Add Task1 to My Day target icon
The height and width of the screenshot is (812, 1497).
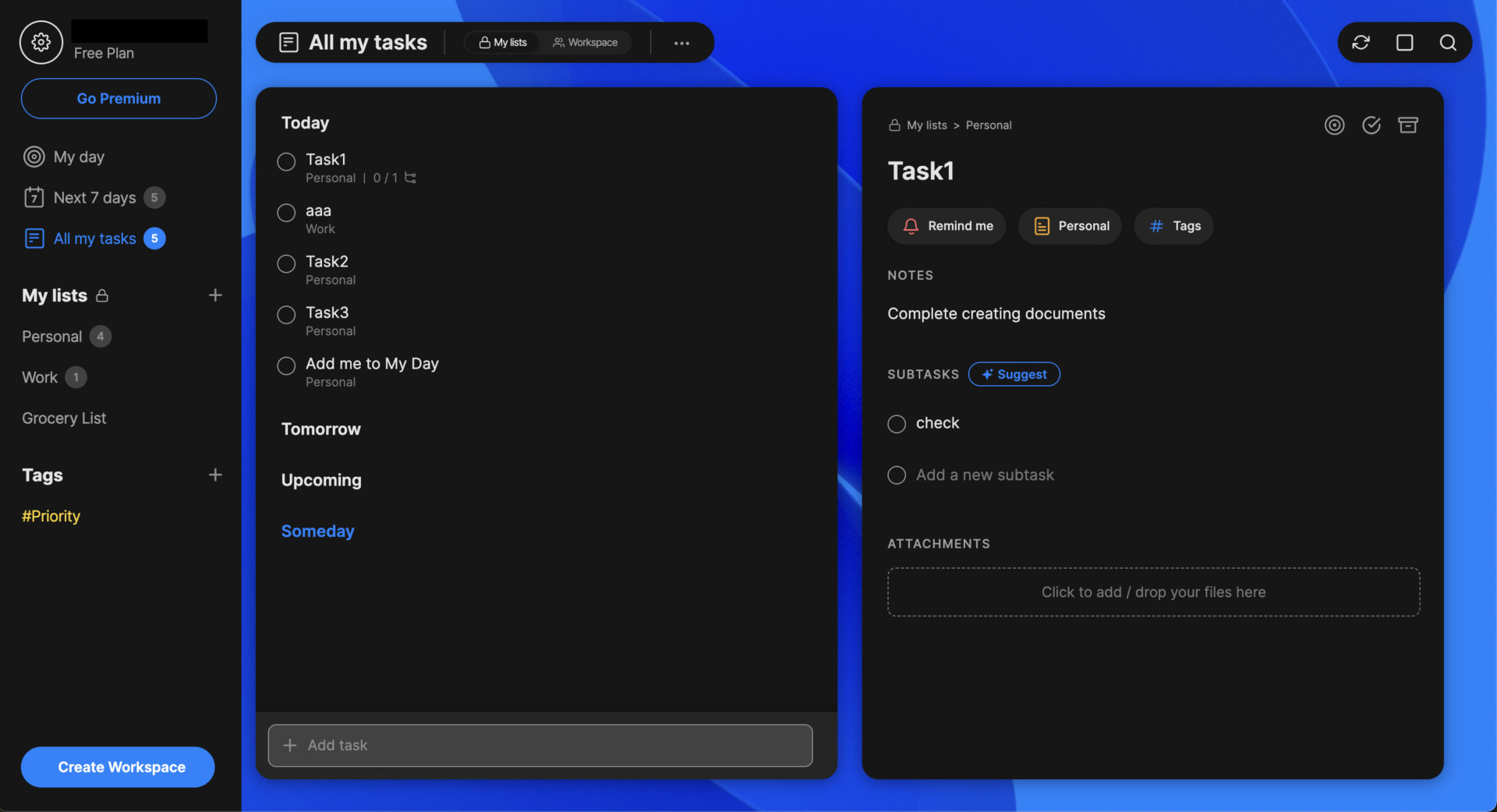point(1334,125)
